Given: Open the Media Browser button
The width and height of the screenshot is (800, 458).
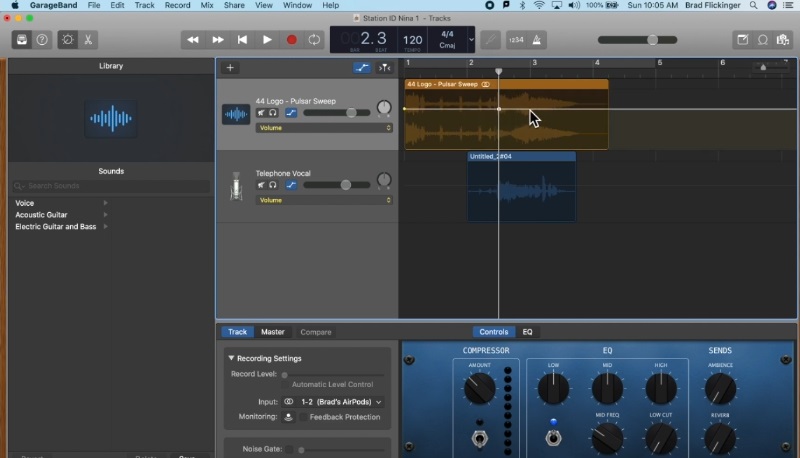Looking at the screenshot, I should [783, 40].
